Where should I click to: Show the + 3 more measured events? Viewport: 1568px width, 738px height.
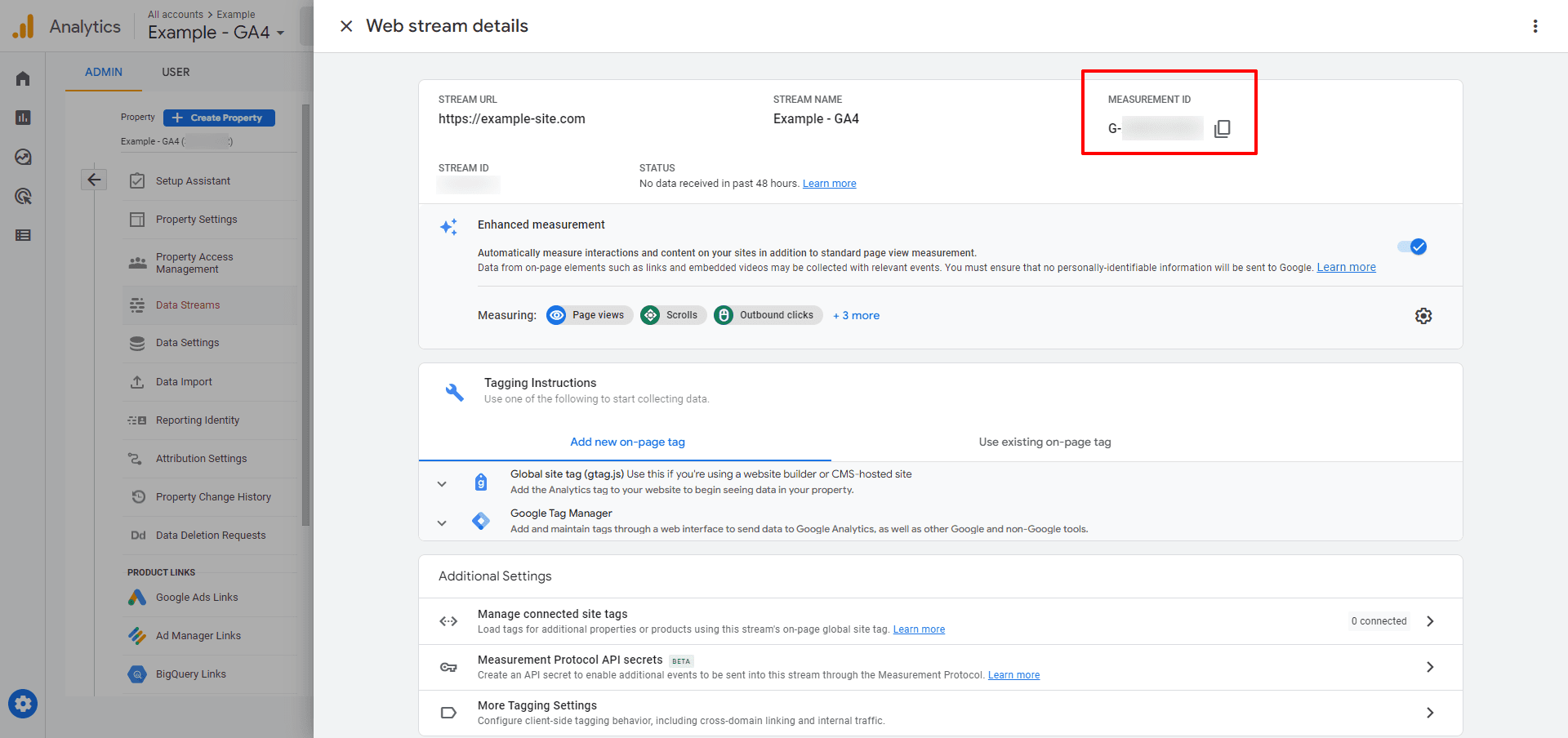point(856,316)
